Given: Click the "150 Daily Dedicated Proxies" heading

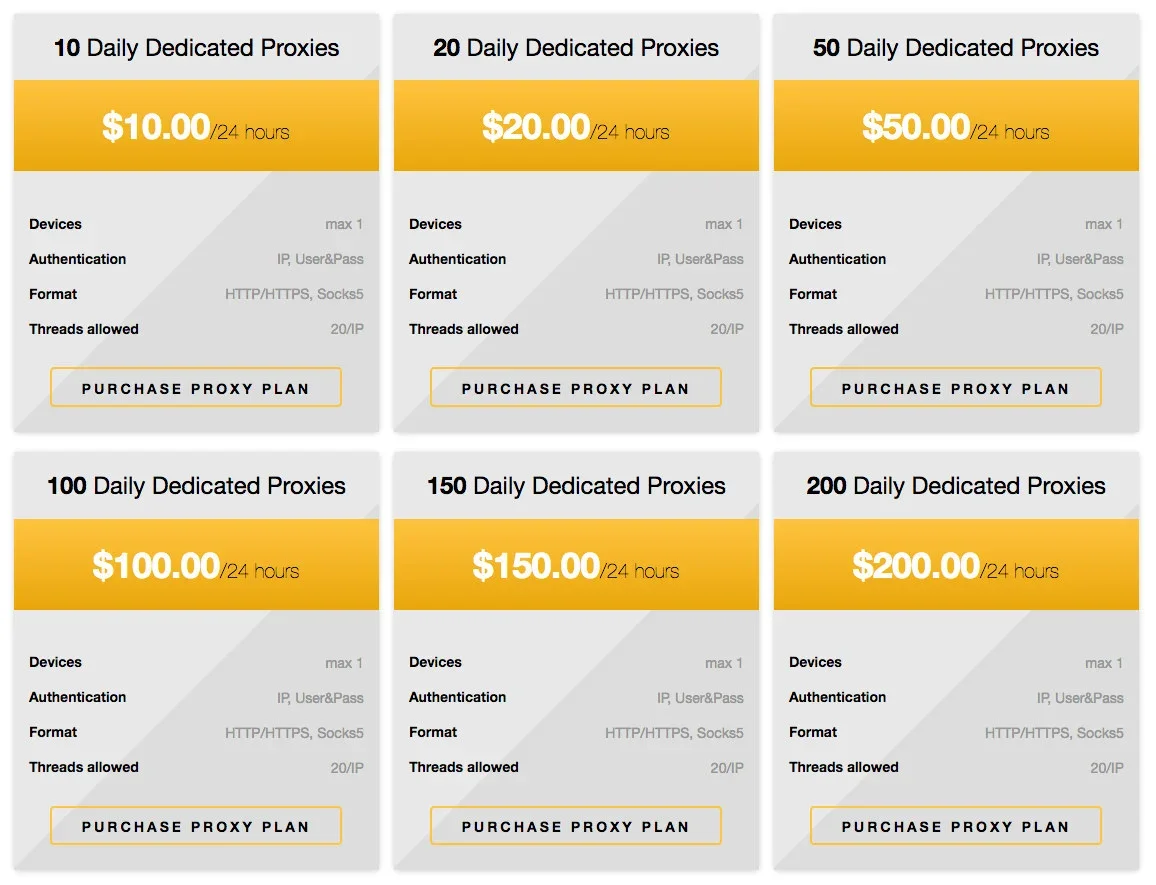Looking at the screenshot, I should (576, 486).
